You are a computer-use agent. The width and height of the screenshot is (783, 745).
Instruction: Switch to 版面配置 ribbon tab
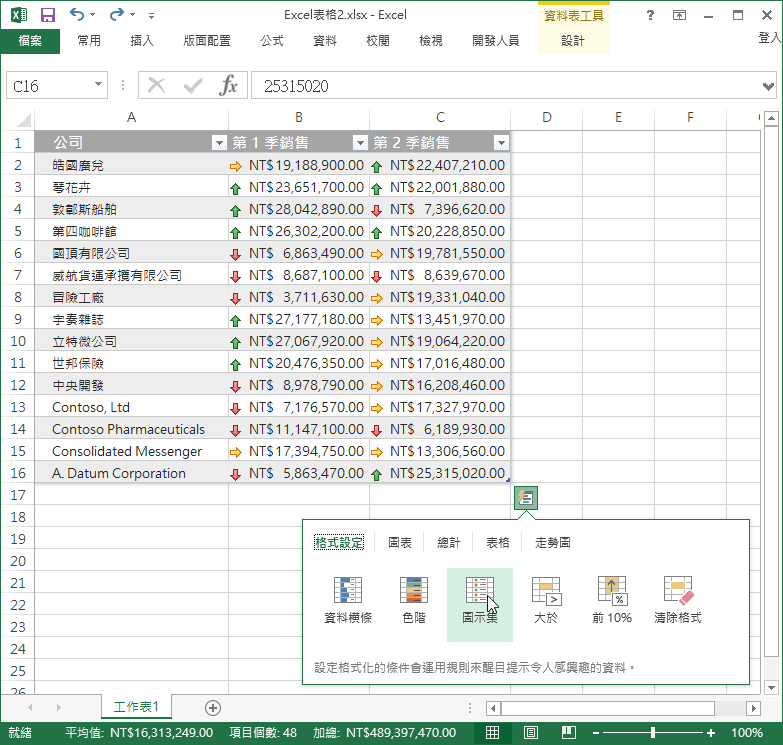pyautogui.click(x=207, y=41)
